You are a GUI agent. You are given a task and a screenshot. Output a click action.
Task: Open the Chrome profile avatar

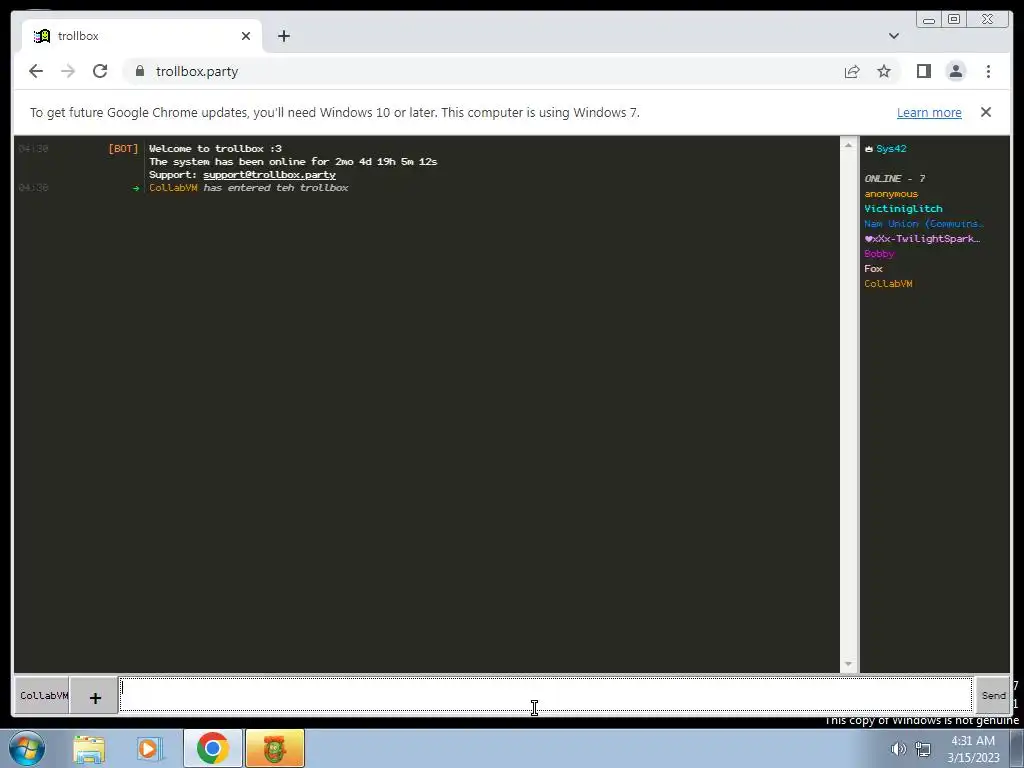955,71
